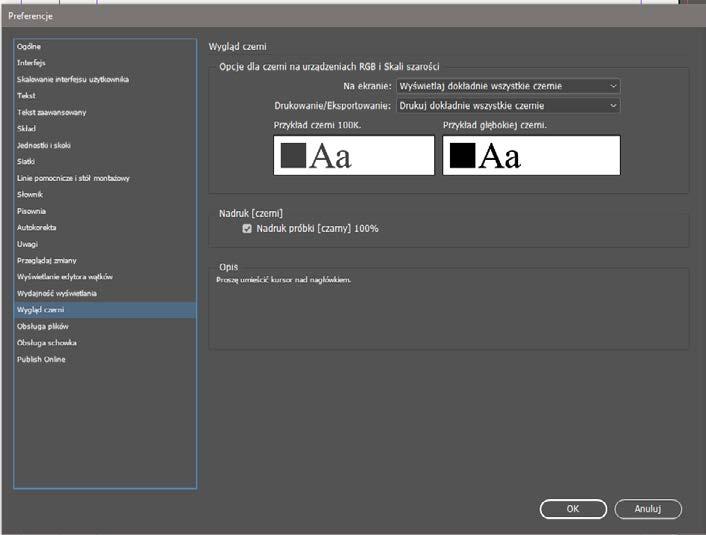Click the Nadruk [czerni] section heading
Viewport: 706px width, 535px height.
(x=251, y=213)
